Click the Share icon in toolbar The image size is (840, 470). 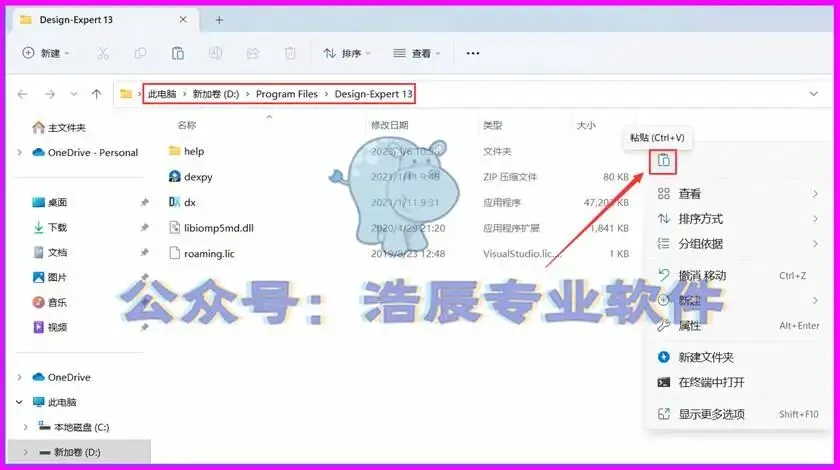coord(253,53)
